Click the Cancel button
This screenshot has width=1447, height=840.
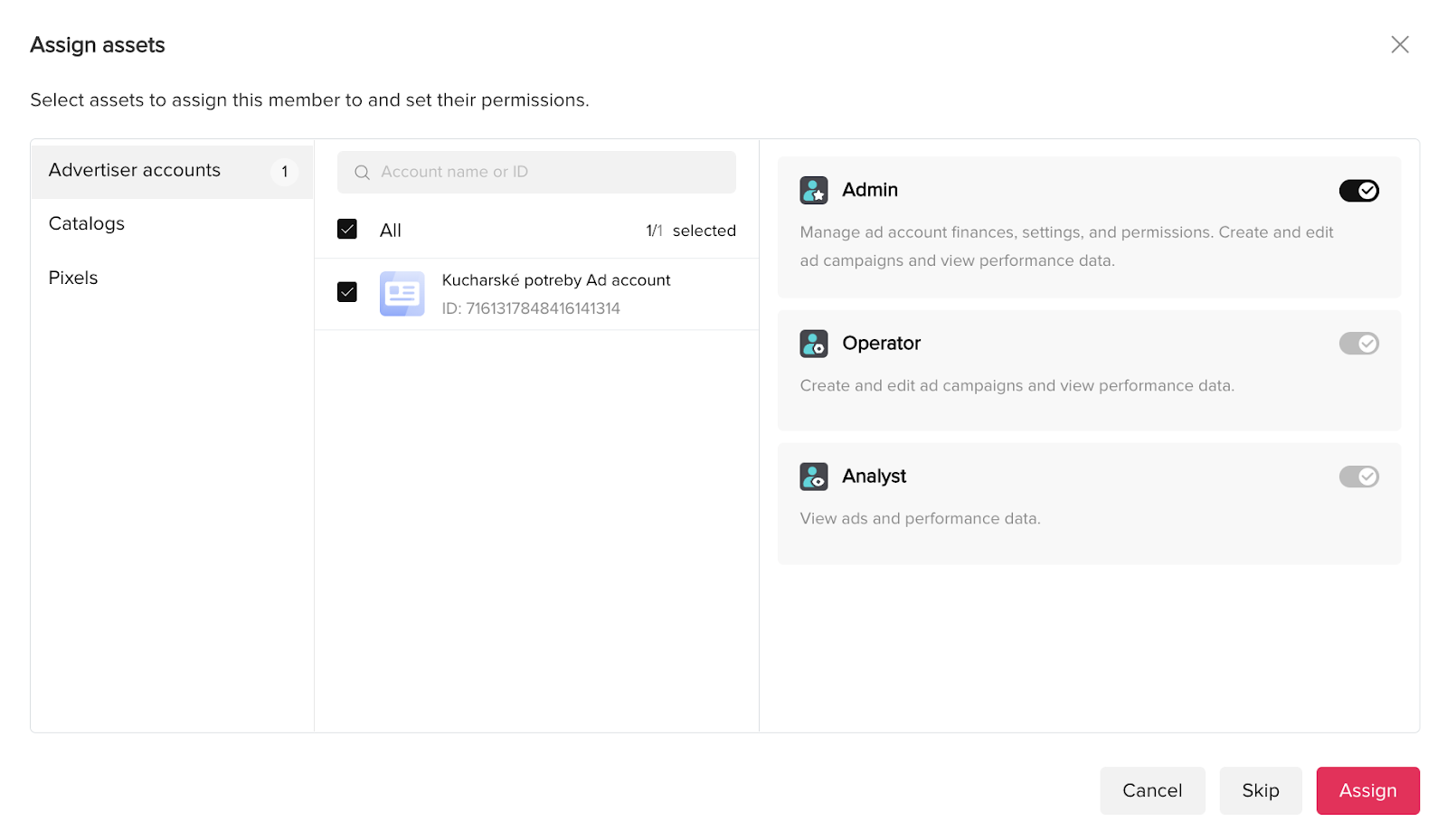point(1152,790)
